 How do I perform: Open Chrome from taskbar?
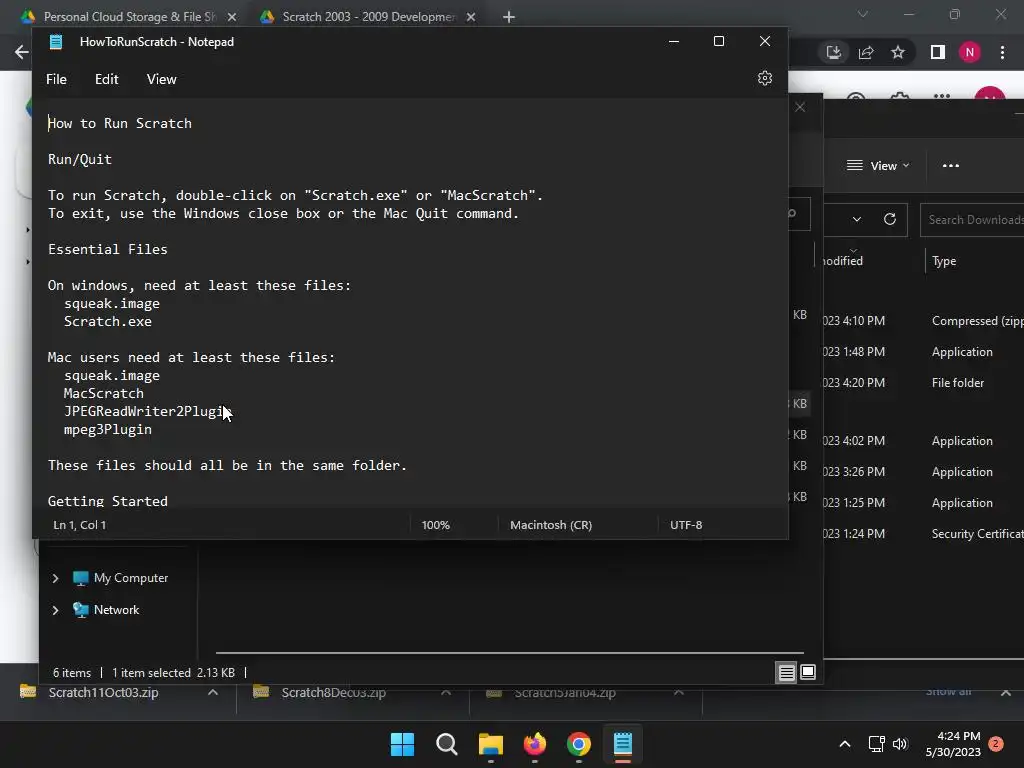coord(579,744)
